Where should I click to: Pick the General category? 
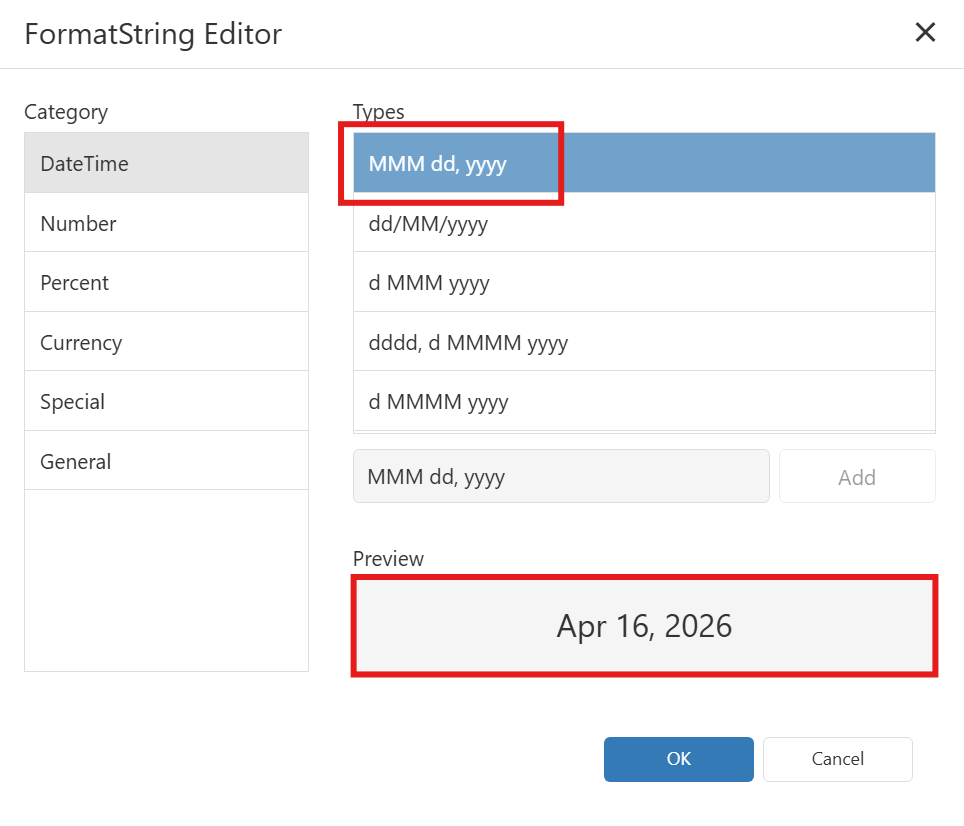coord(166,461)
